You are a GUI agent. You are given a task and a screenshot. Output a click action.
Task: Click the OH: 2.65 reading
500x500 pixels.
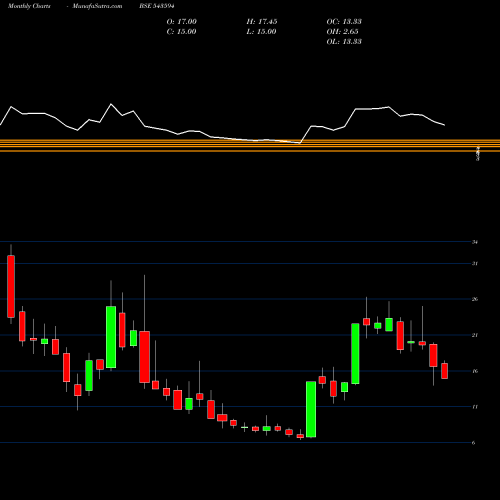coord(342,32)
